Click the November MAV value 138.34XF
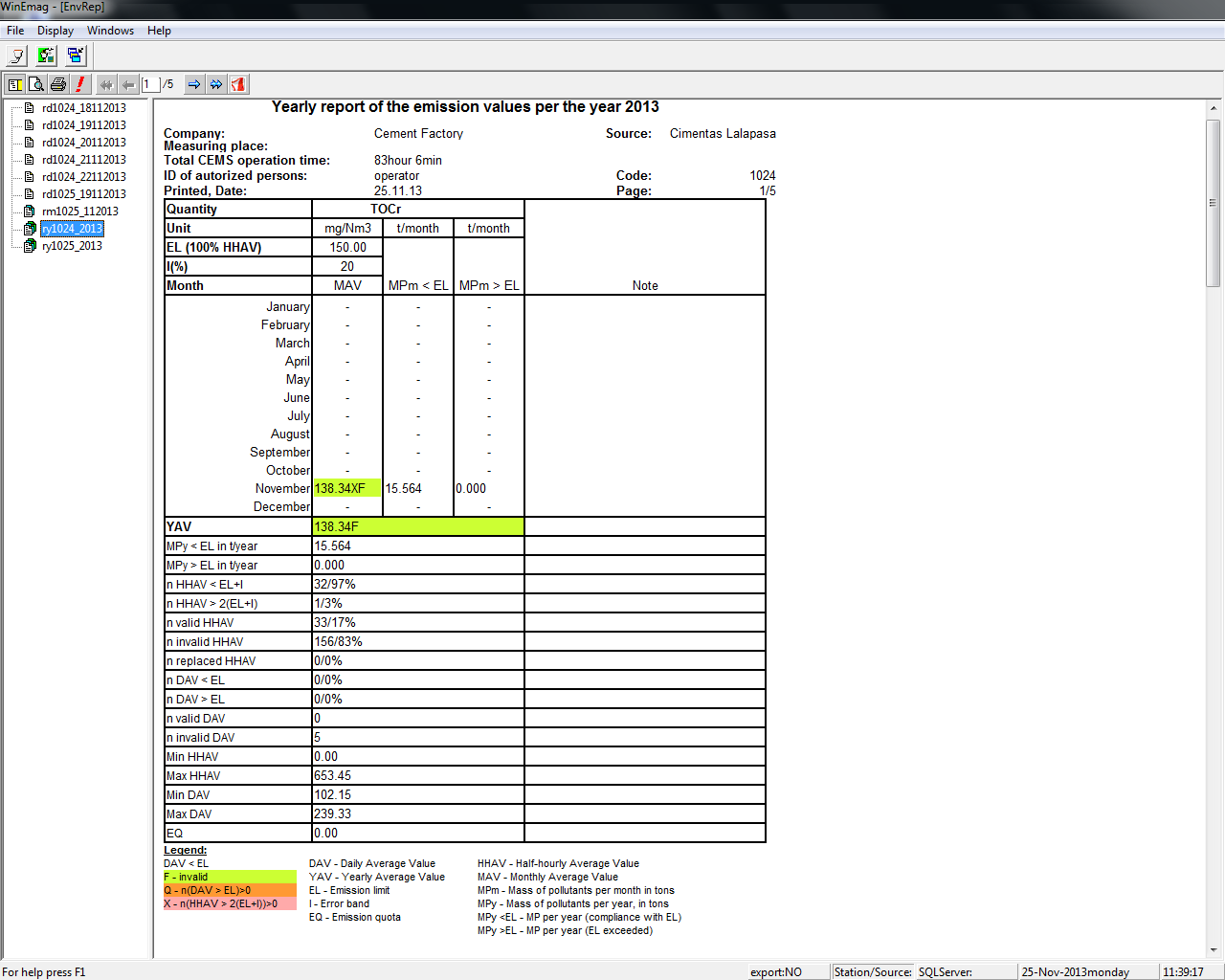 point(341,488)
